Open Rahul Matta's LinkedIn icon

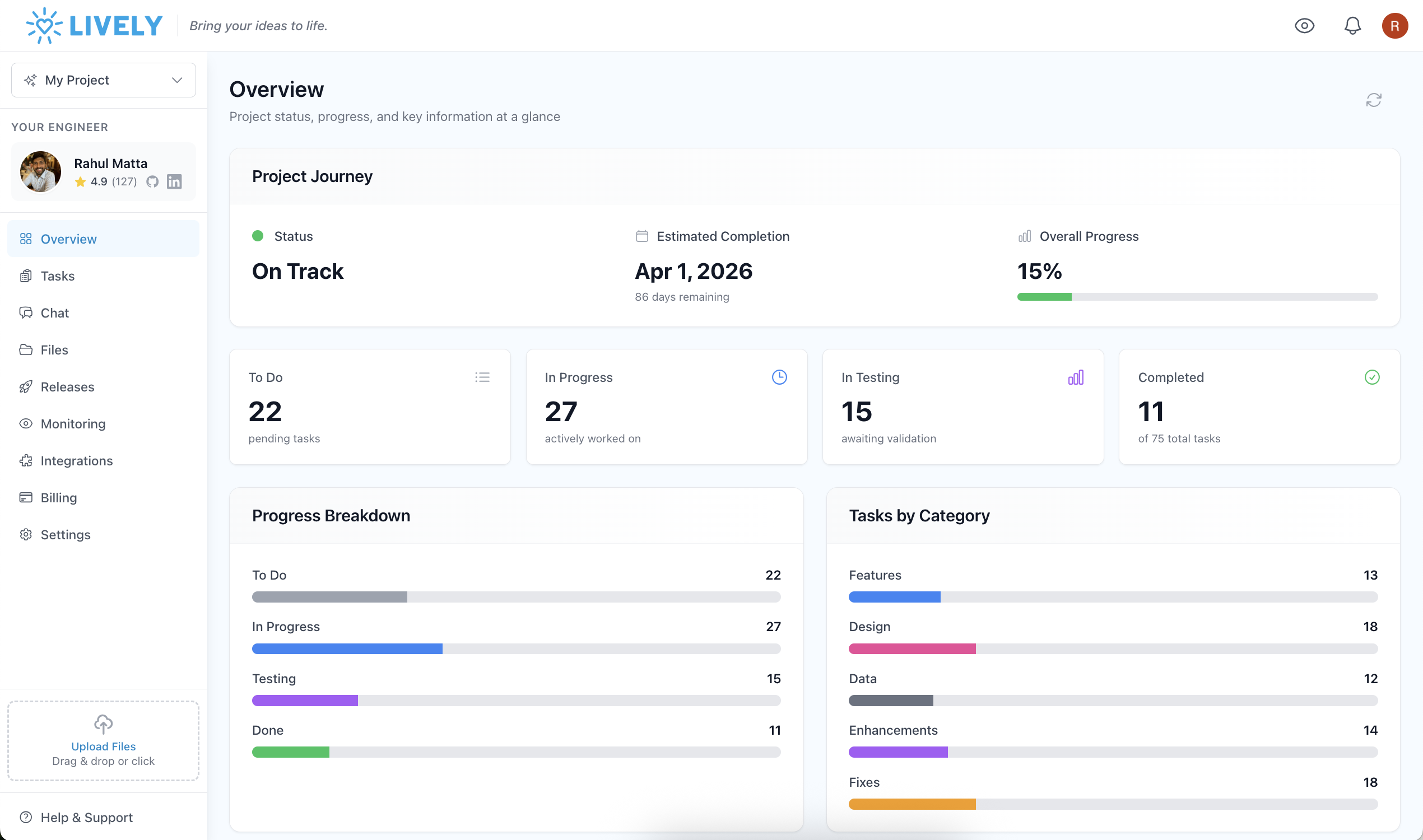coord(174,181)
